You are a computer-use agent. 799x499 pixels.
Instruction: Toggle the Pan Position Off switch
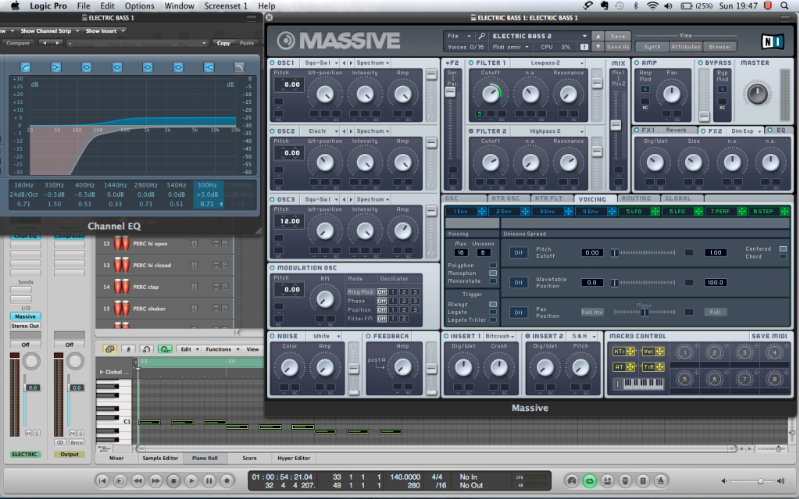coord(518,312)
